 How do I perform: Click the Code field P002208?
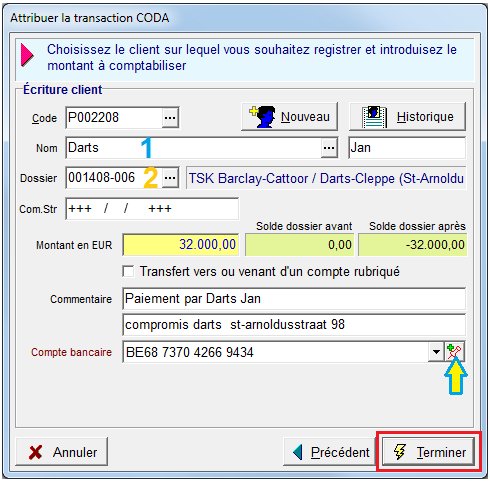tap(114, 118)
